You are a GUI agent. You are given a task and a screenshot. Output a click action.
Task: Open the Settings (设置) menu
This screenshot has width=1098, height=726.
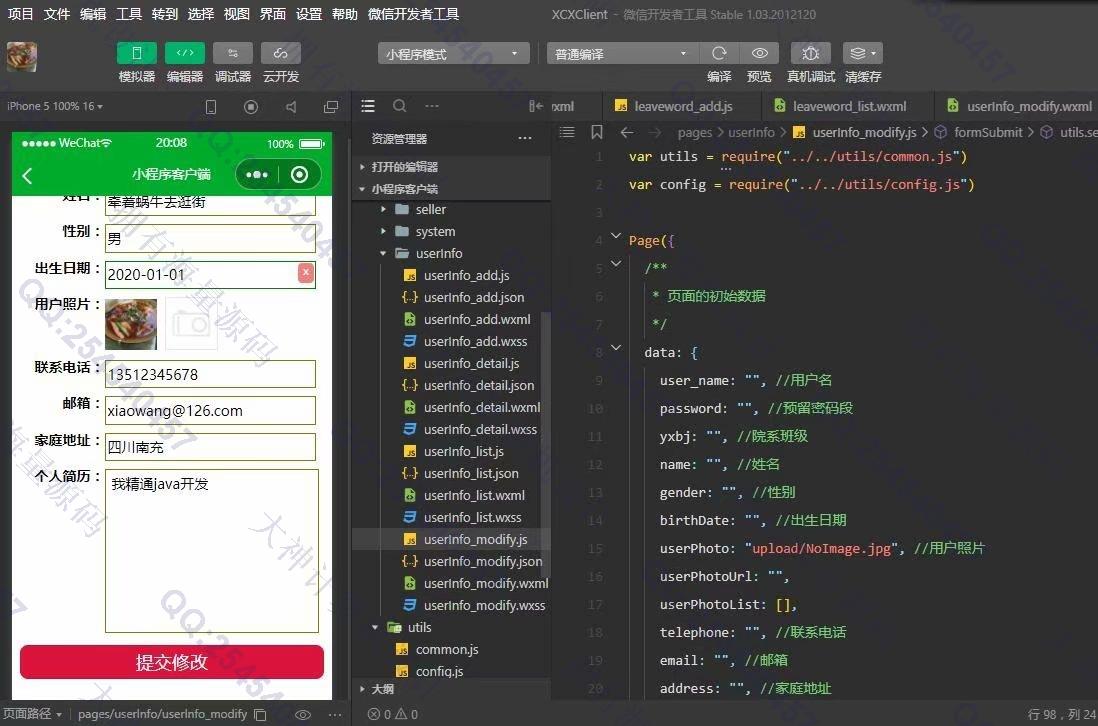point(309,14)
